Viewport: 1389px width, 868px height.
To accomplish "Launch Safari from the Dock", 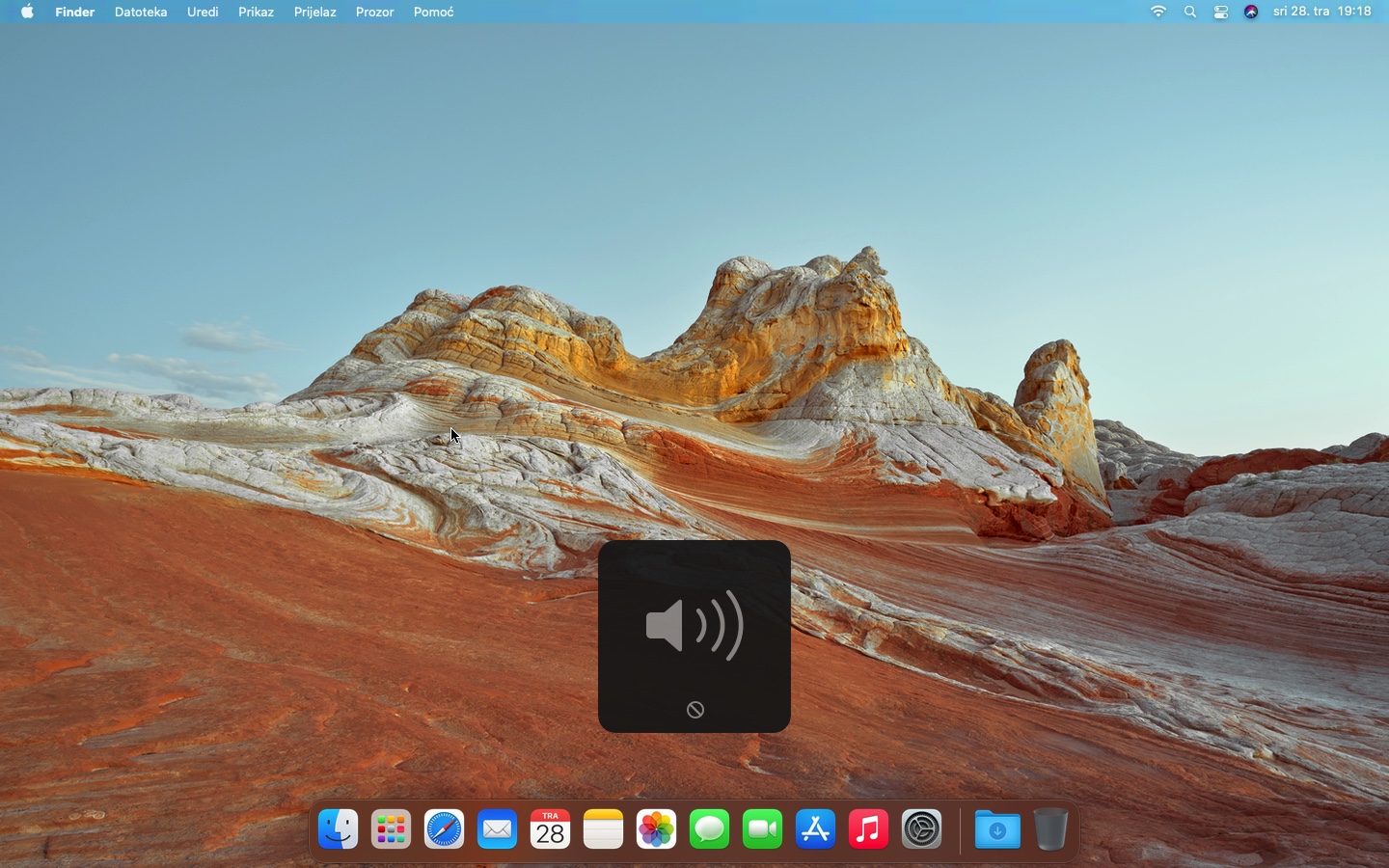I will (445, 829).
